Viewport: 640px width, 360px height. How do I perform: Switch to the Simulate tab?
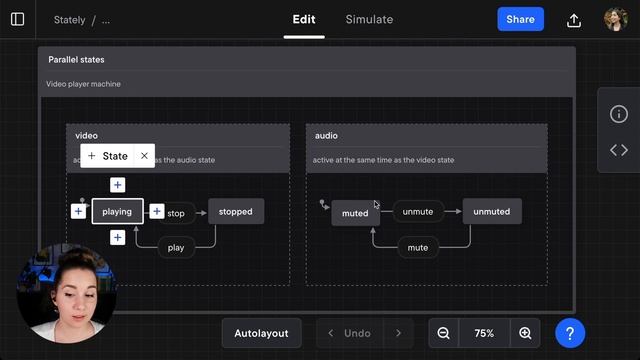point(369,19)
